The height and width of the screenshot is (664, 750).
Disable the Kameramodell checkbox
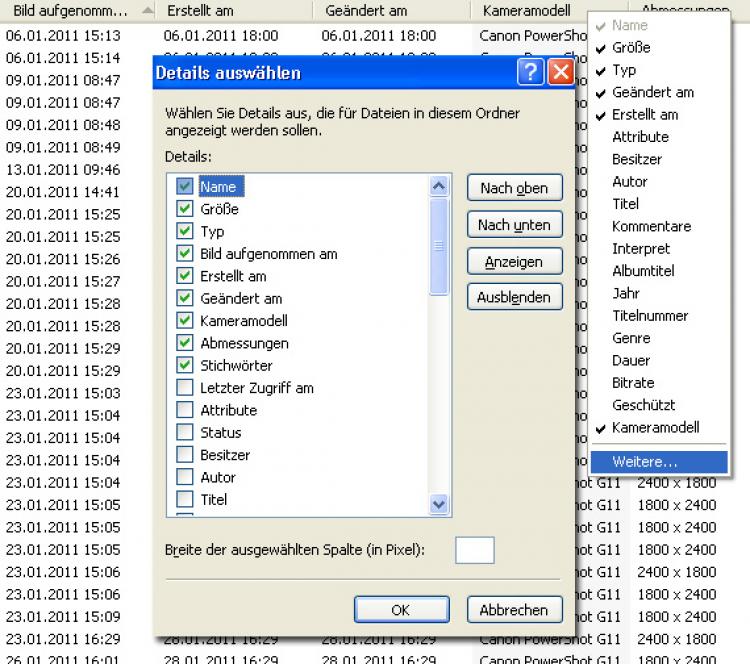point(185,321)
